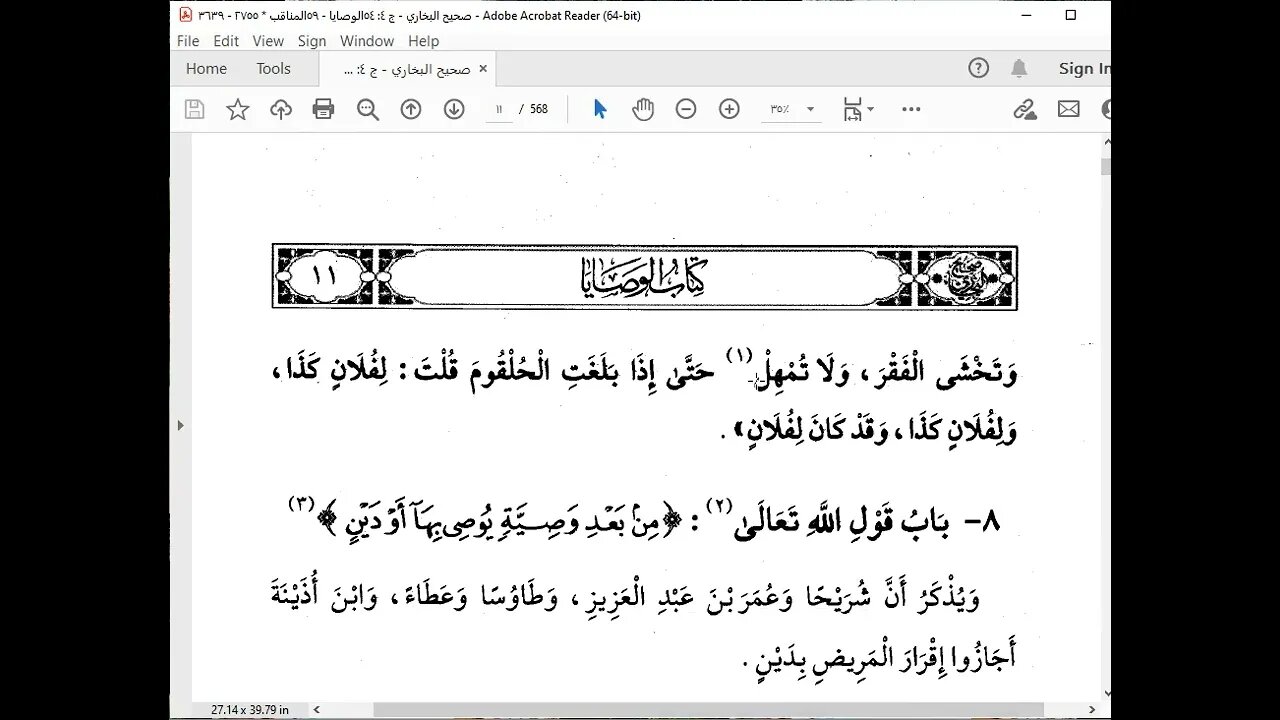Activate the Selection arrow tool
Image resolution: width=1280 pixels, height=720 pixels.
600,110
